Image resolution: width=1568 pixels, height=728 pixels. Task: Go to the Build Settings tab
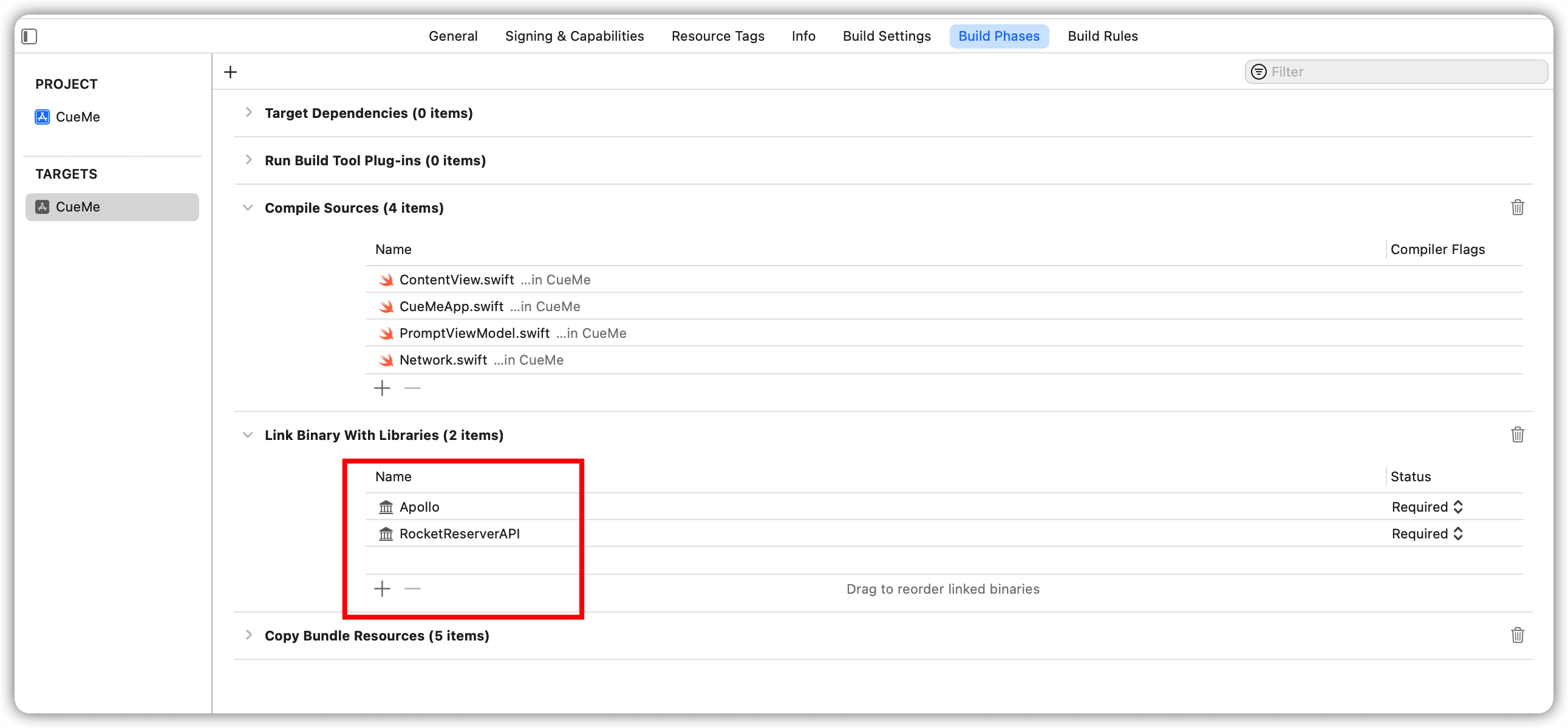pyautogui.click(x=886, y=36)
